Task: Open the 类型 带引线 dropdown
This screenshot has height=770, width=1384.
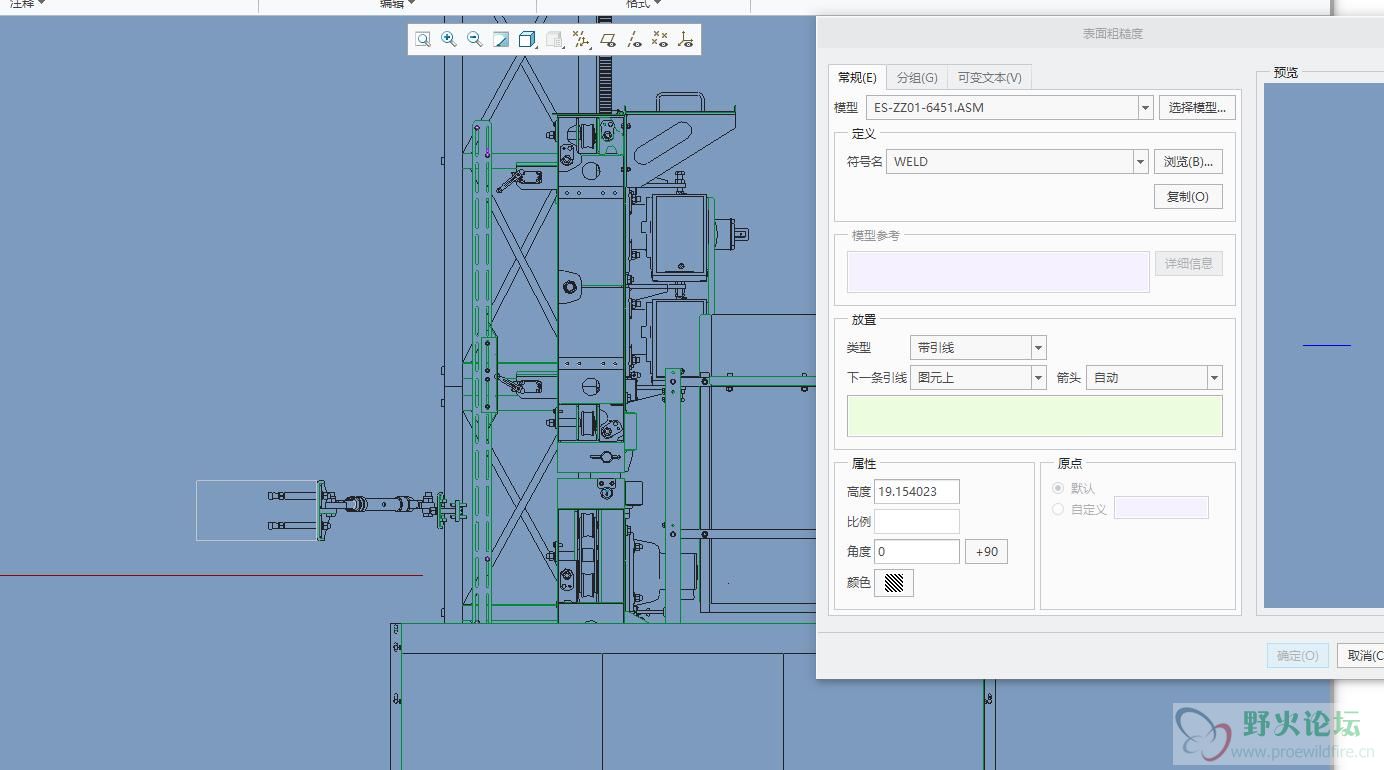Action: [1038, 347]
